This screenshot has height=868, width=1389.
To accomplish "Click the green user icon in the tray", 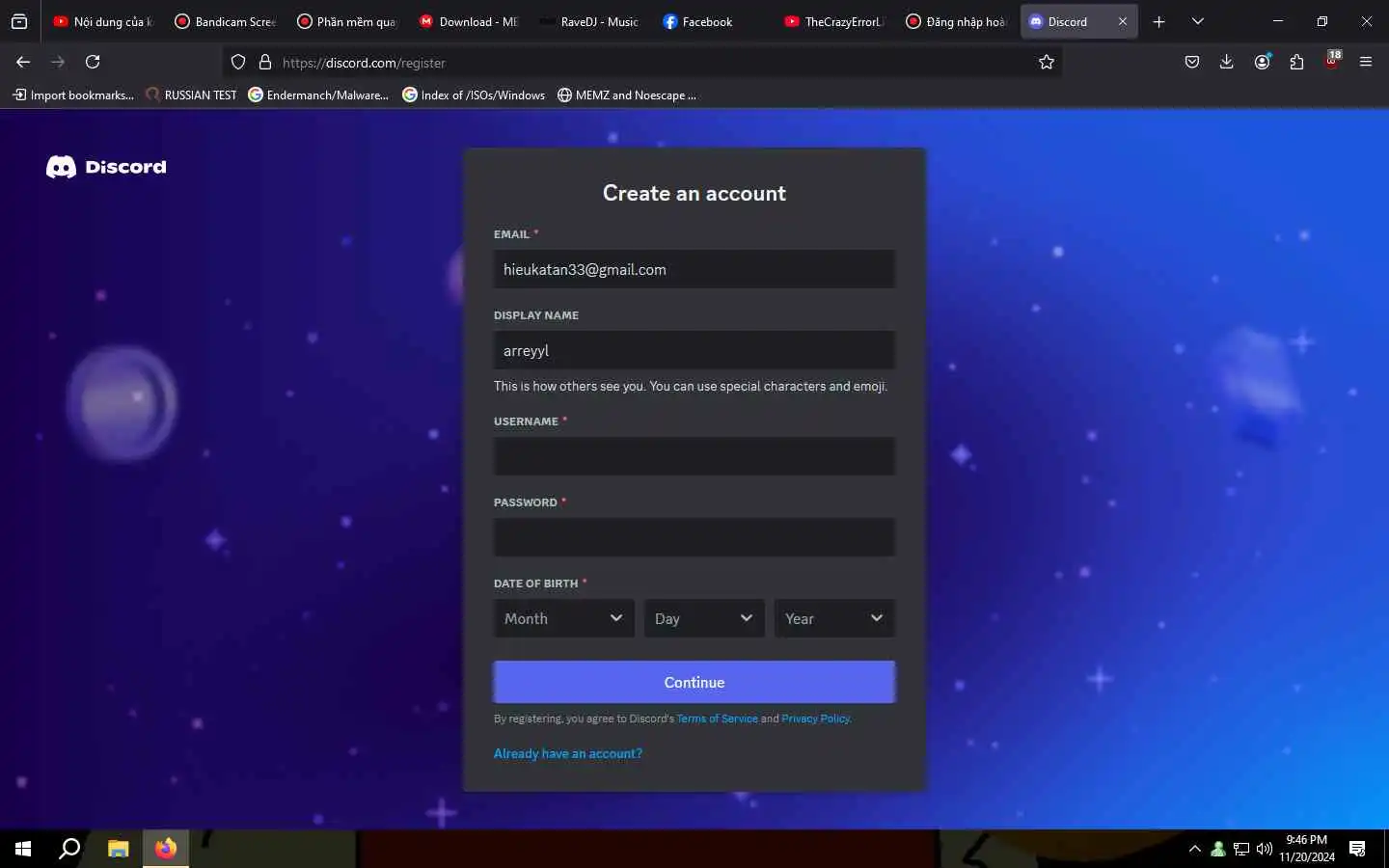I will click(1218, 849).
